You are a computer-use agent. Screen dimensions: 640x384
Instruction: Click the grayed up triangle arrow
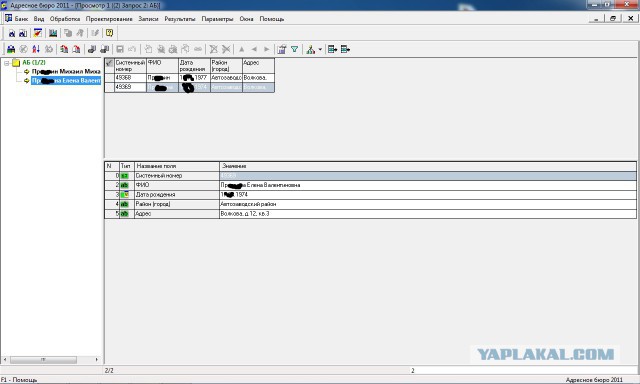click(x=242, y=49)
